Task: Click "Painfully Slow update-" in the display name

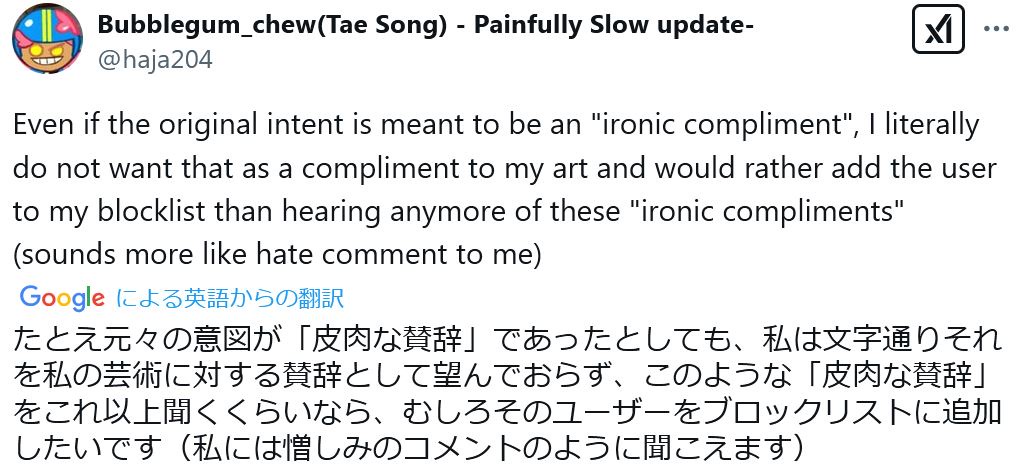Action: point(614,25)
